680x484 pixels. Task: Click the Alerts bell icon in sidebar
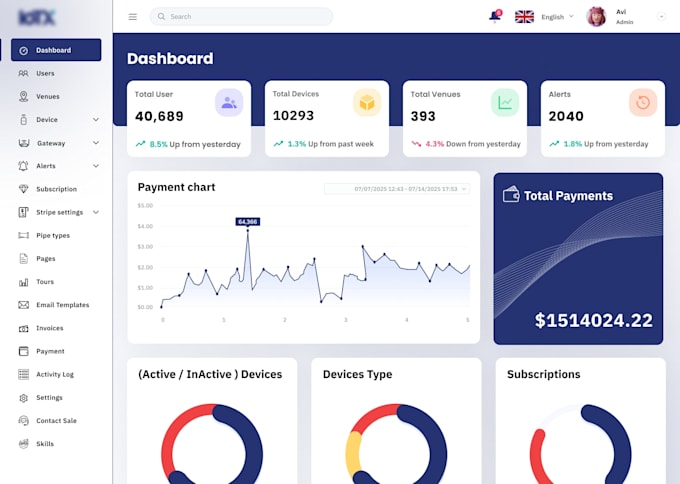pos(23,166)
